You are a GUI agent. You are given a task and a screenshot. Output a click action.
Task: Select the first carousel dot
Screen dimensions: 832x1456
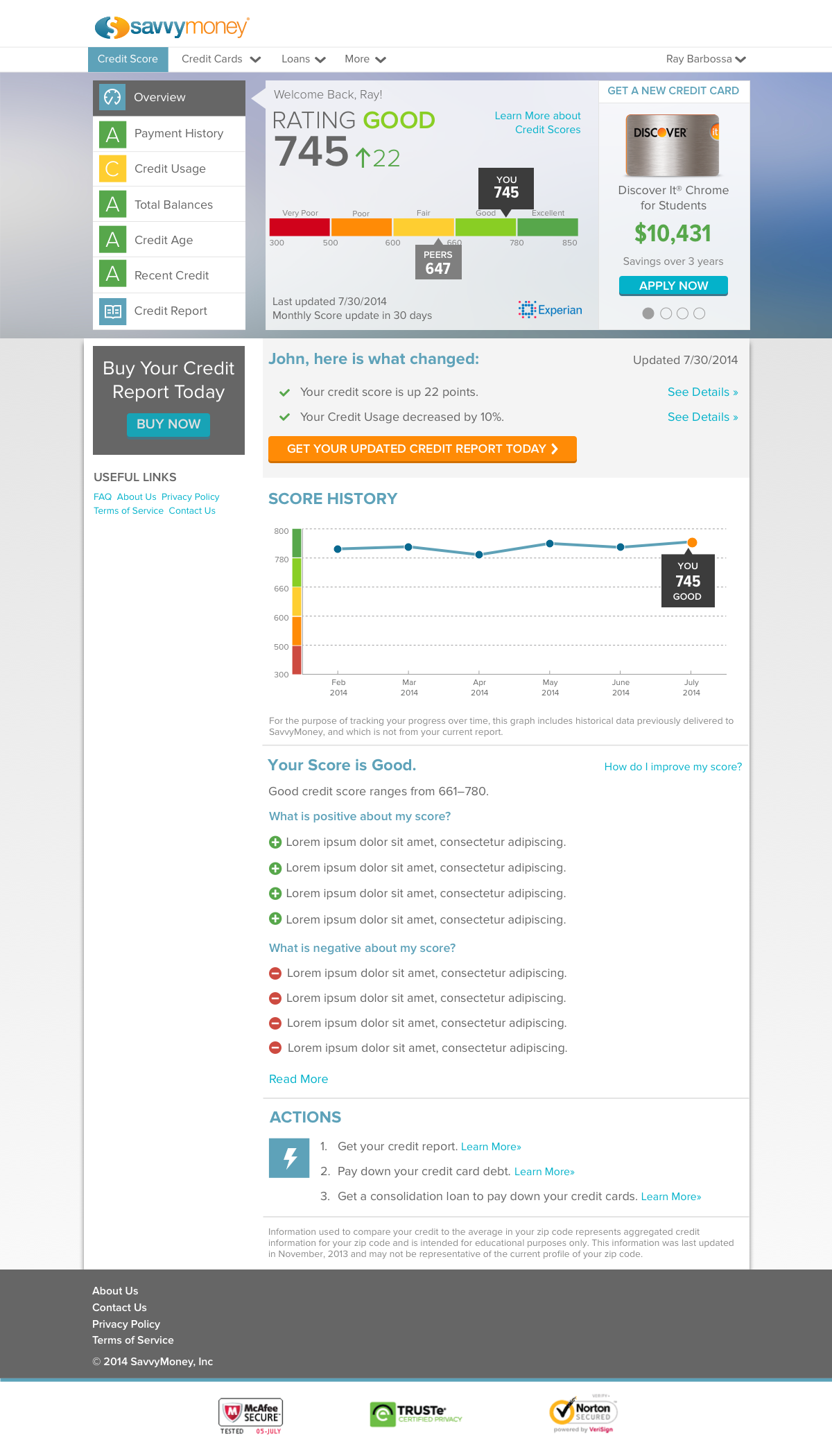(648, 313)
